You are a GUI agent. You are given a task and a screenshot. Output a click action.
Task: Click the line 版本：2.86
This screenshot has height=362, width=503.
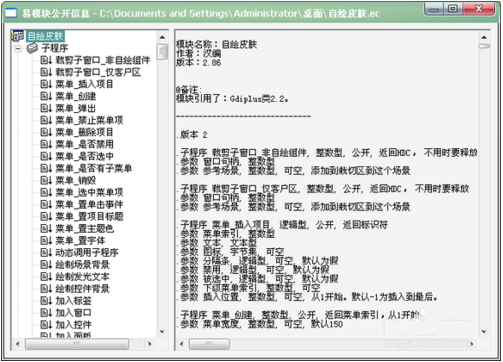(x=198, y=62)
